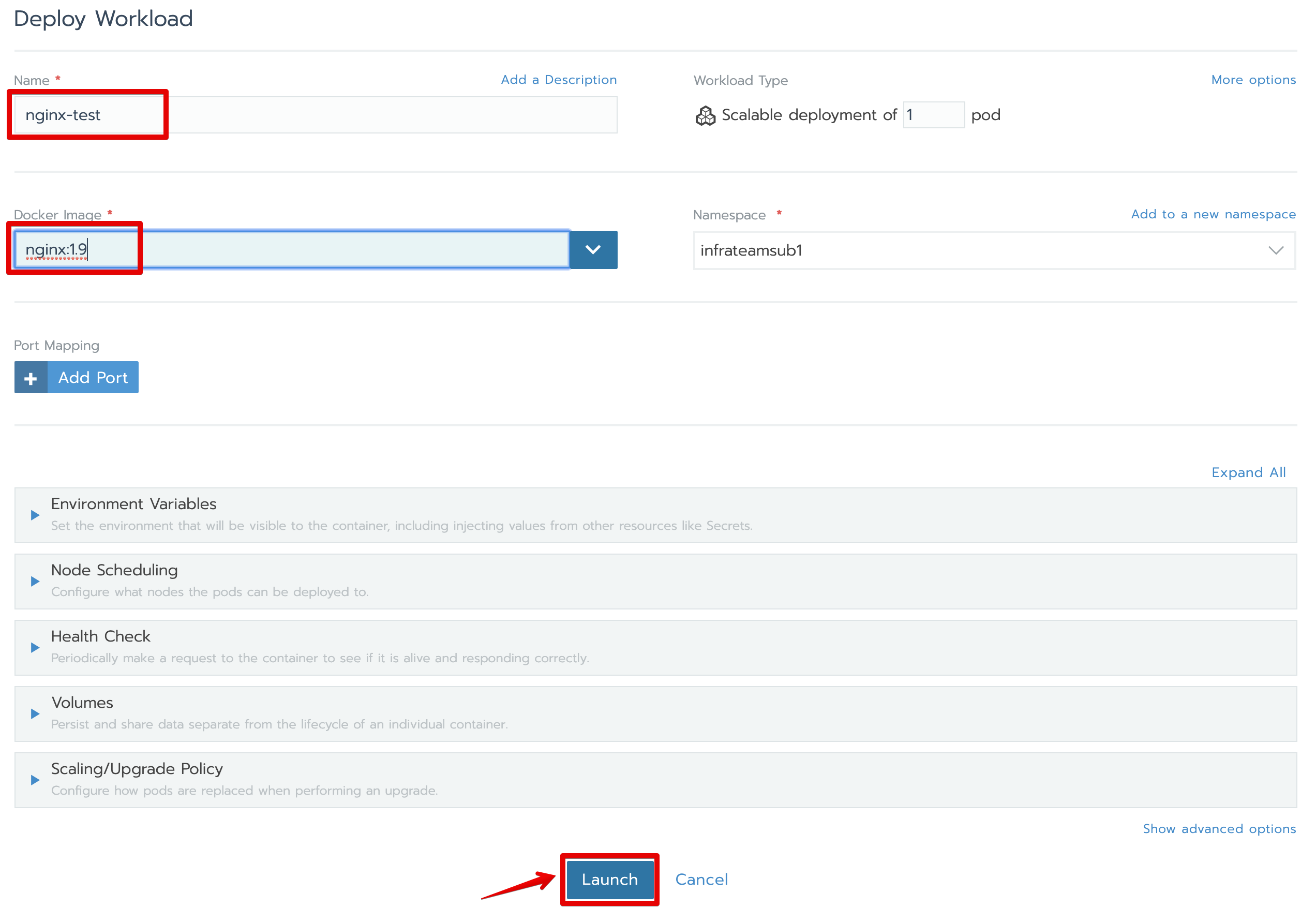Expand the Health Check section arrow
Viewport: 1316px width, 908px height.
(35, 647)
